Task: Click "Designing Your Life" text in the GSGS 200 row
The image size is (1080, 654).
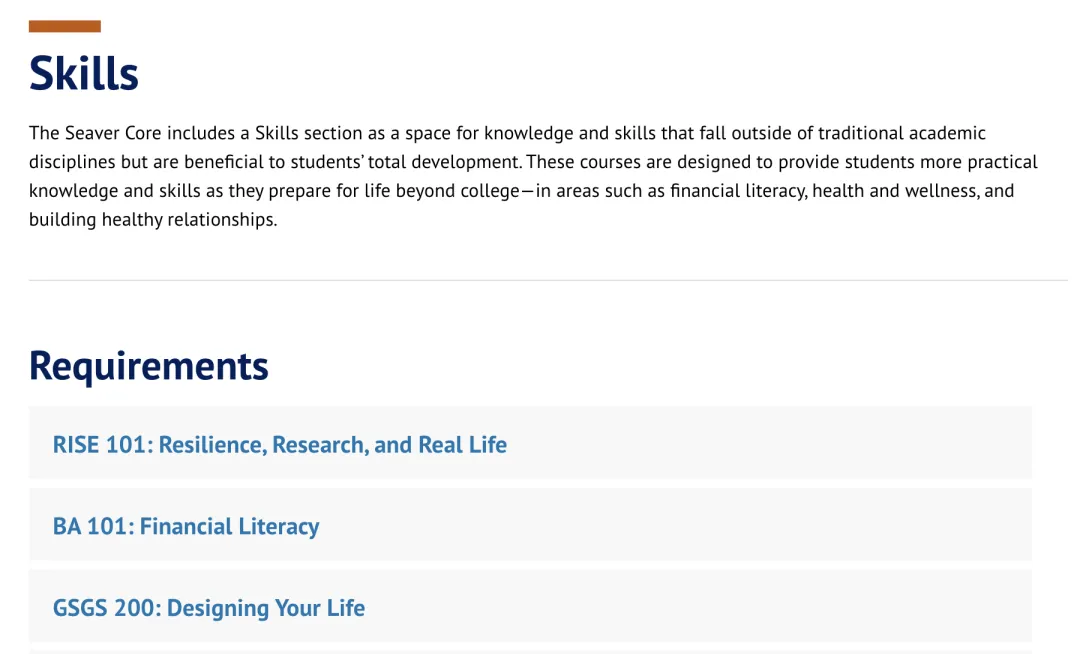Action: 266,608
